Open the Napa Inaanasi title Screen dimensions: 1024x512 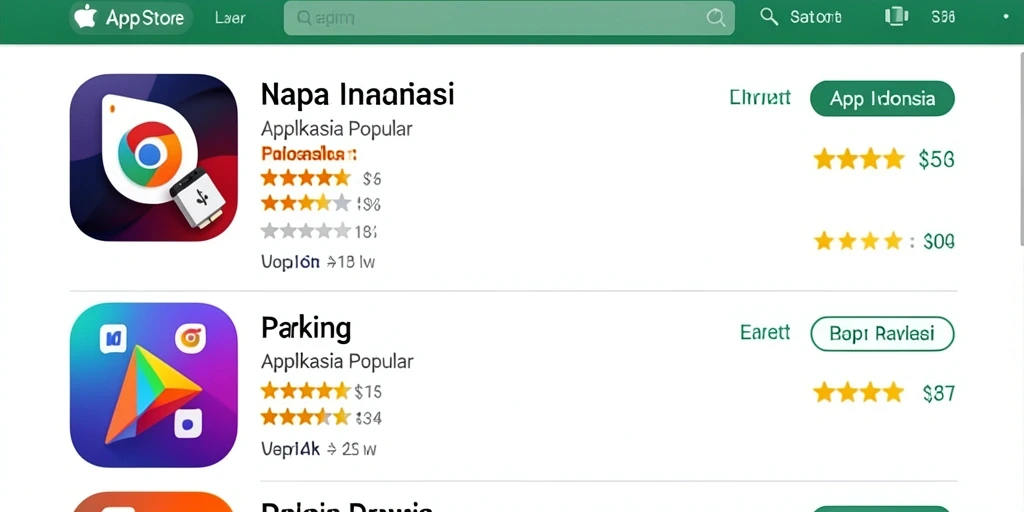(357, 95)
